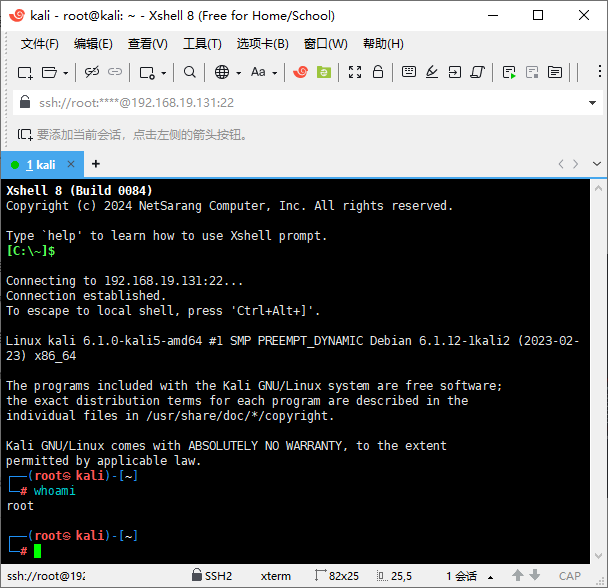Launch Xmanager via the red swirl icon
This screenshot has width=608, height=588.
point(301,72)
